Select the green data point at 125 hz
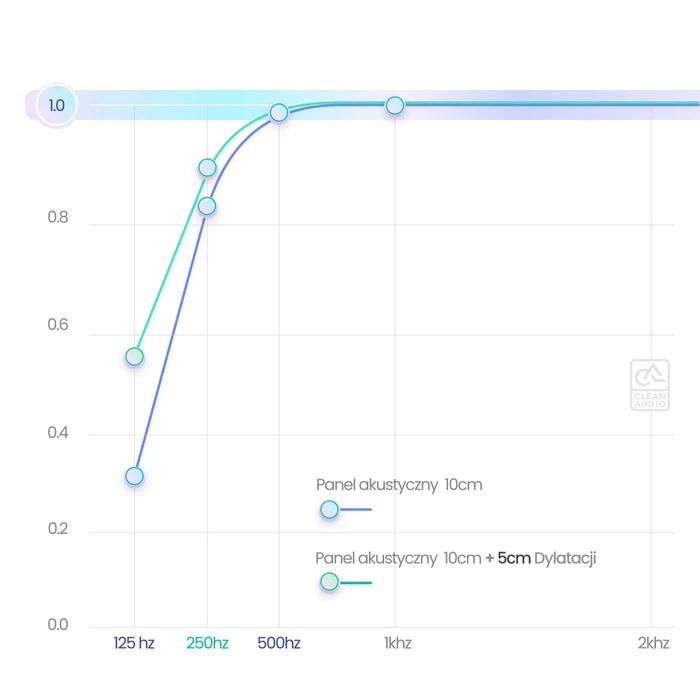The image size is (700, 700). 134,357
